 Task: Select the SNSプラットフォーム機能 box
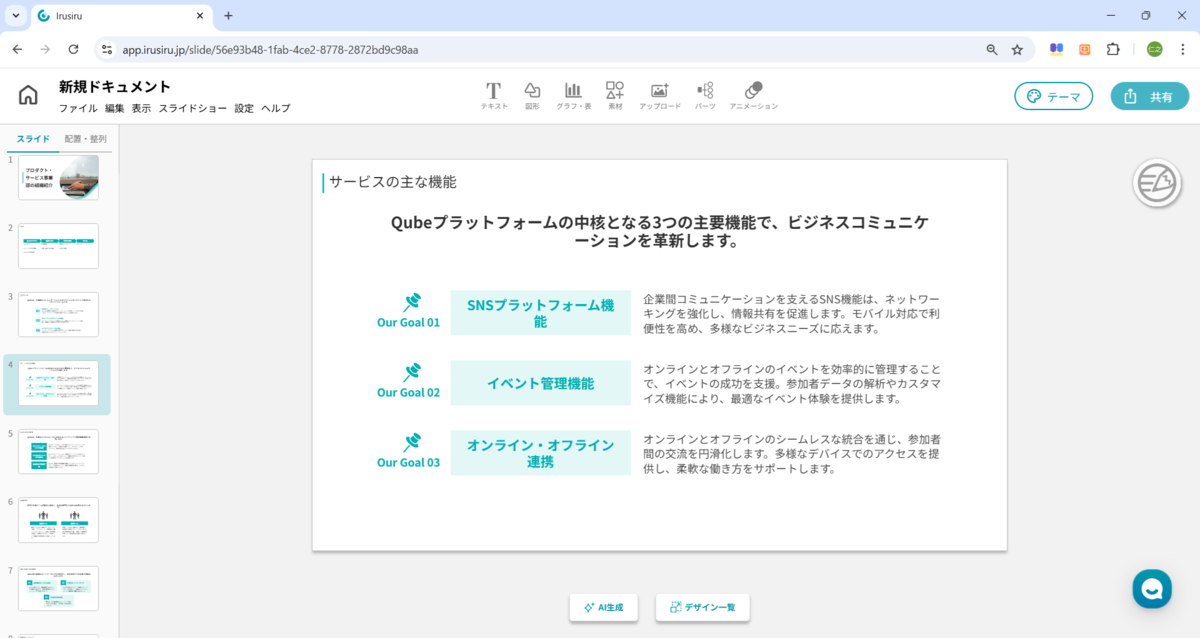(541, 313)
